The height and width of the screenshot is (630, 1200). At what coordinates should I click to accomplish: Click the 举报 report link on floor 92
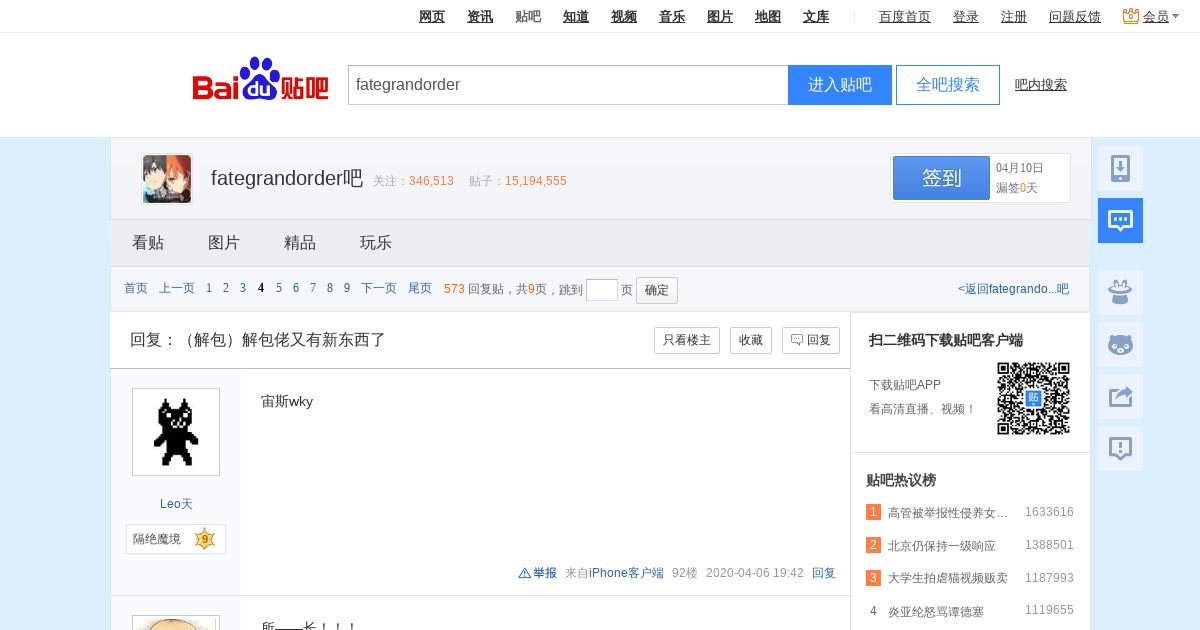(x=538, y=573)
